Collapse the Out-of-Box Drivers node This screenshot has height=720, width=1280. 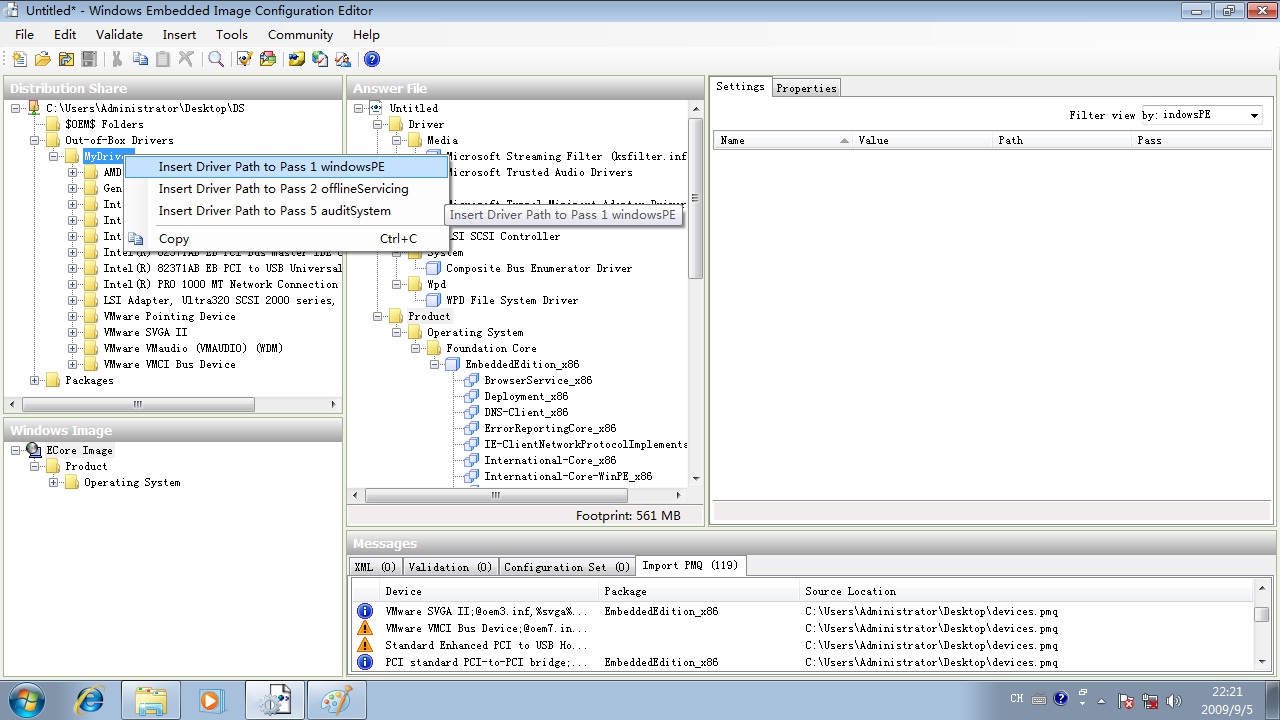pos(35,140)
